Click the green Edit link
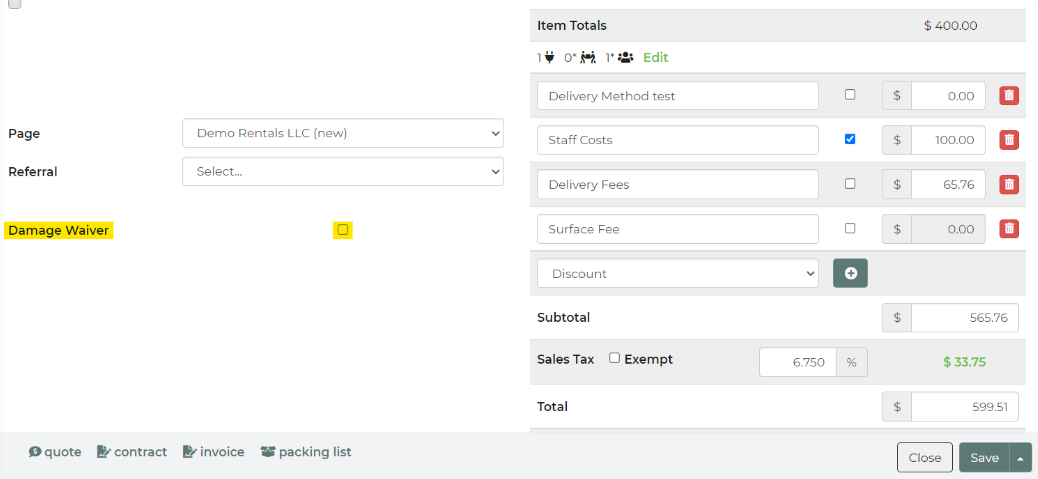1038x479 pixels. click(x=655, y=58)
